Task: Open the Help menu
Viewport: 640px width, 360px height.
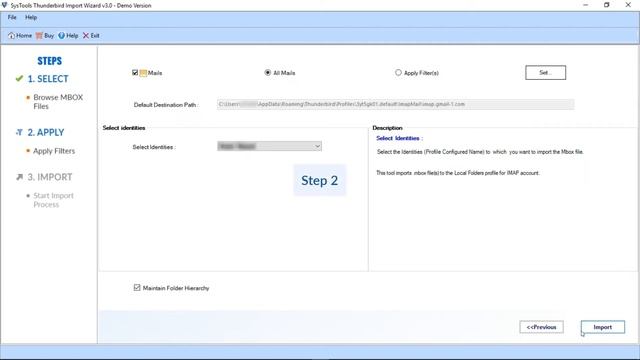Action: [31, 18]
